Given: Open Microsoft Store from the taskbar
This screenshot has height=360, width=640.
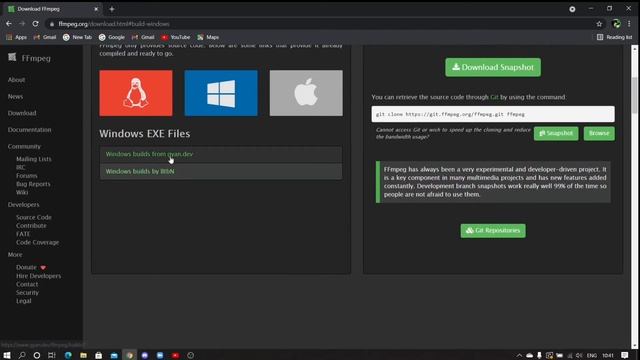Looking at the screenshot, I should coord(98,356).
